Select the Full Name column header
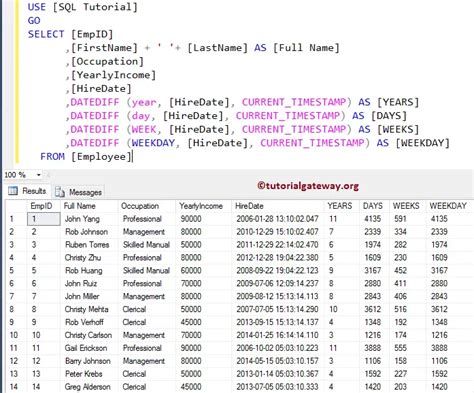Screen dimensions: 474x393 89,206
